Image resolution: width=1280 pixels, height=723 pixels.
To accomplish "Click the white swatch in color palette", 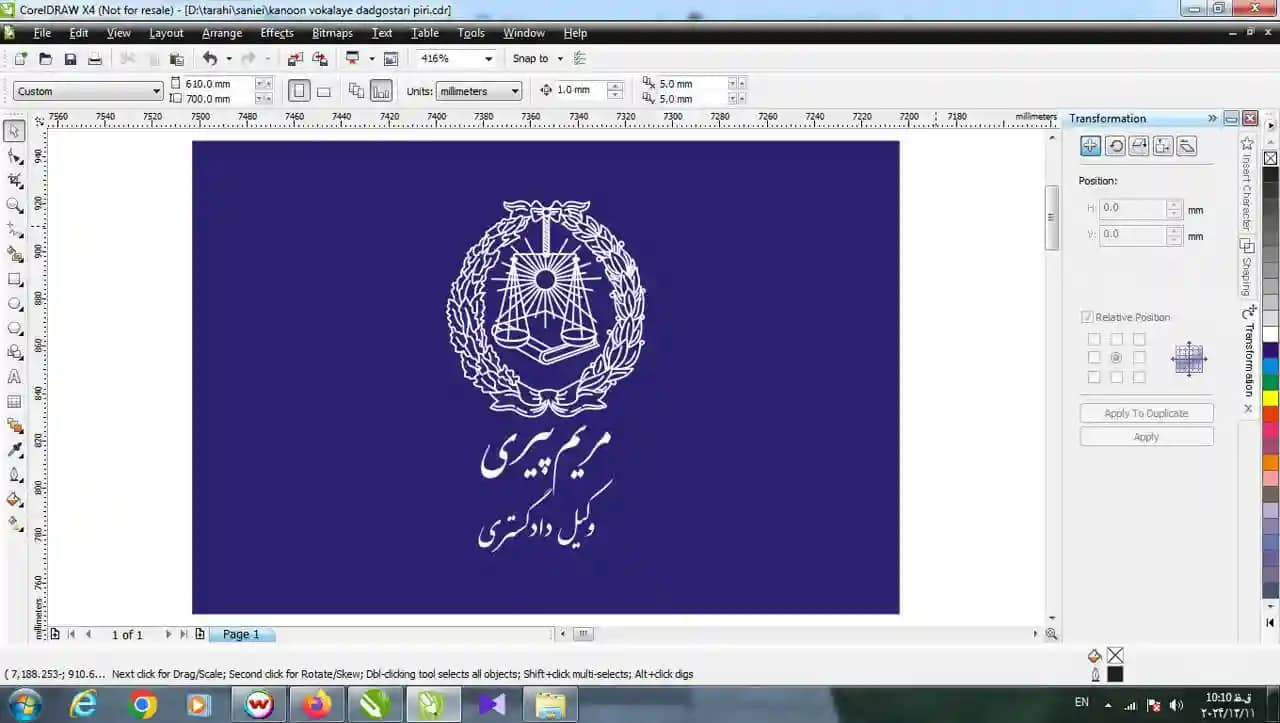I will [1270, 334].
